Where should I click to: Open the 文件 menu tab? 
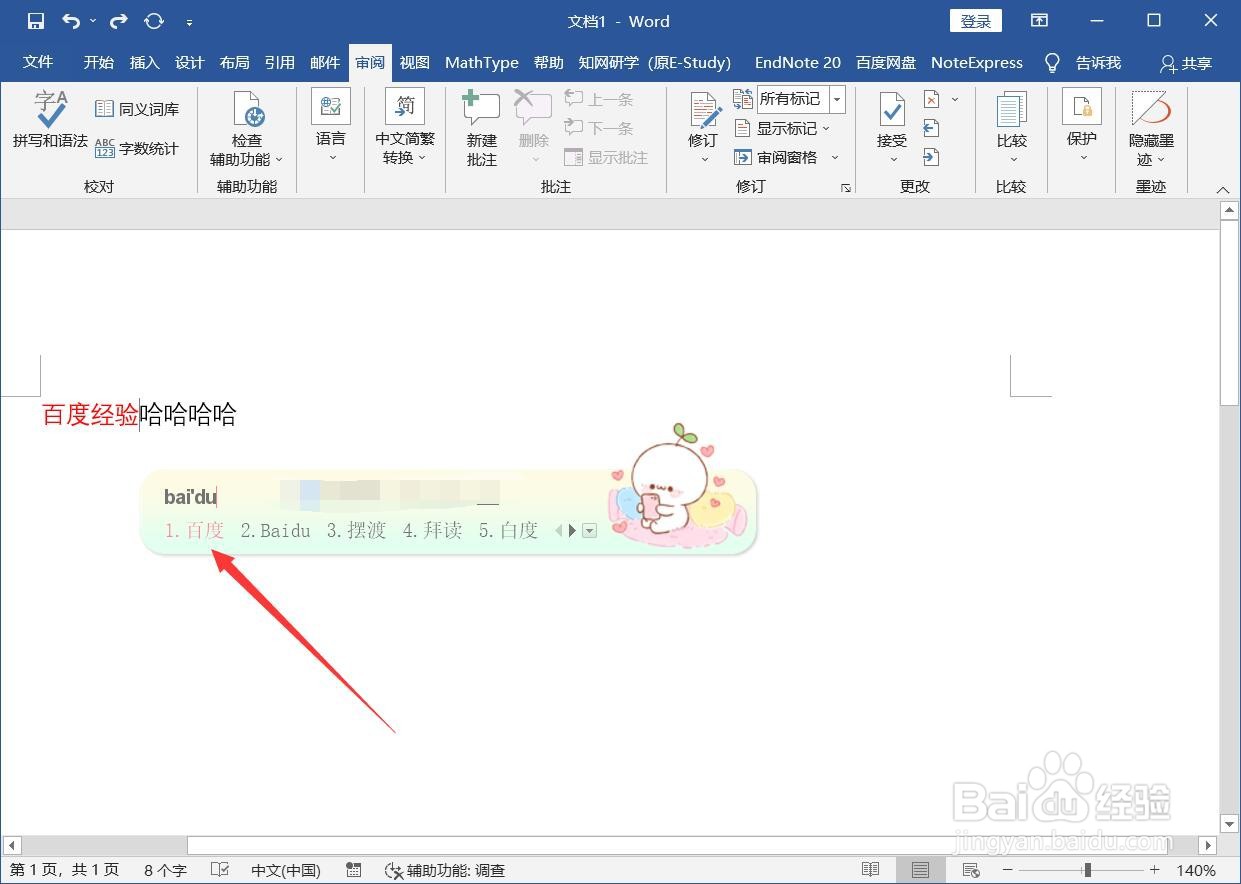(x=38, y=62)
